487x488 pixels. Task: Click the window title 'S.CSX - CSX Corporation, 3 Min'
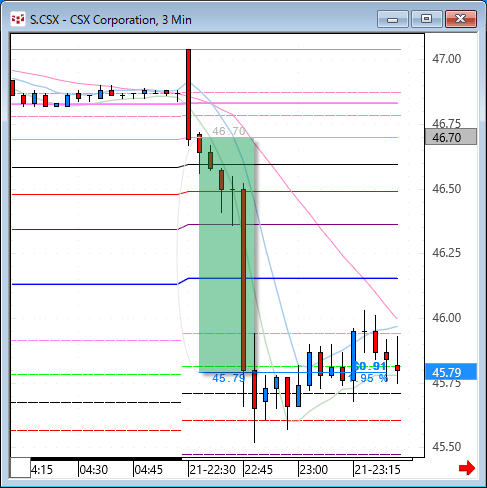click(111, 20)
